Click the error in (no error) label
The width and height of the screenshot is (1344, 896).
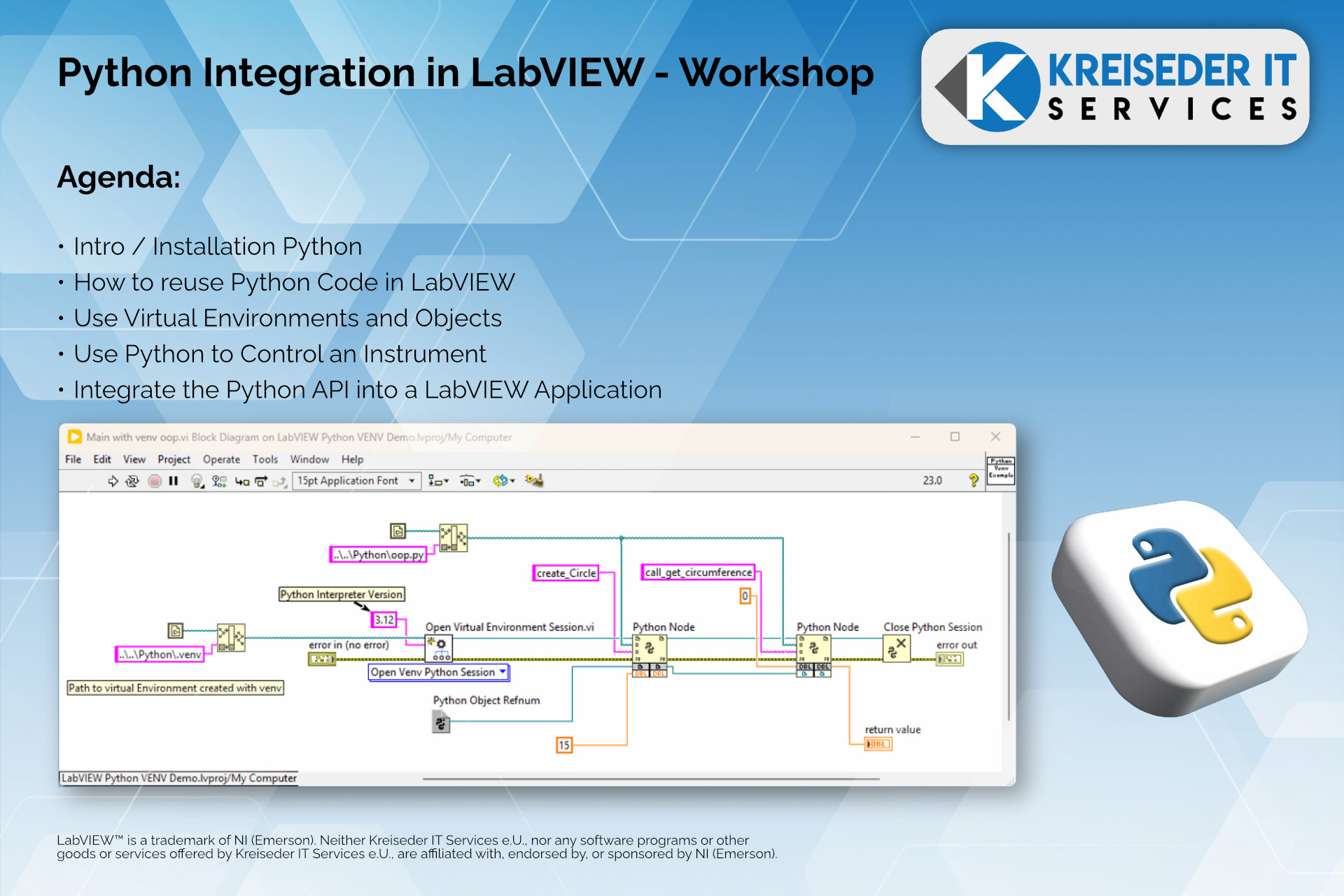[x=349, y=645]
